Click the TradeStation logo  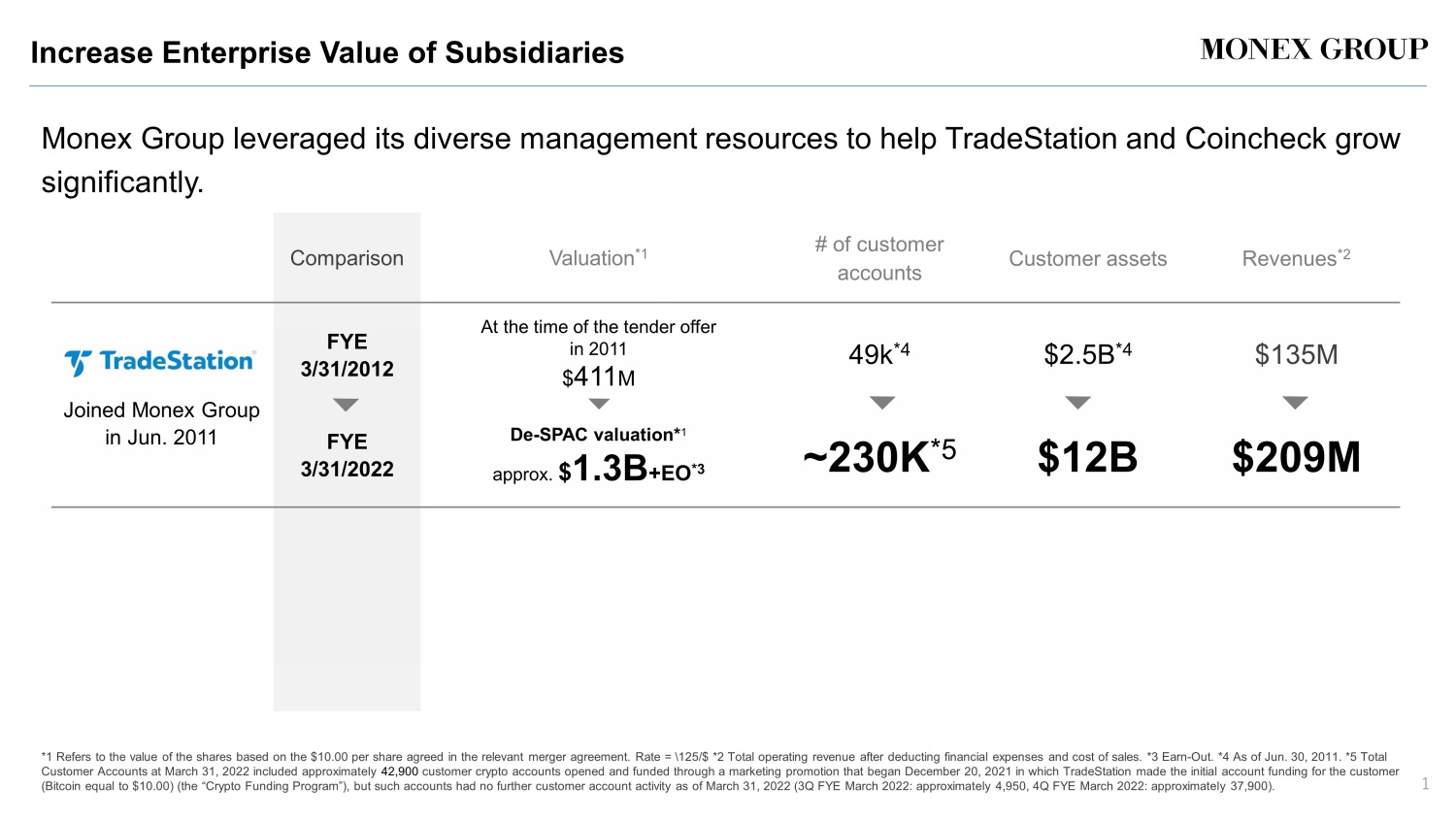(161, 362)
